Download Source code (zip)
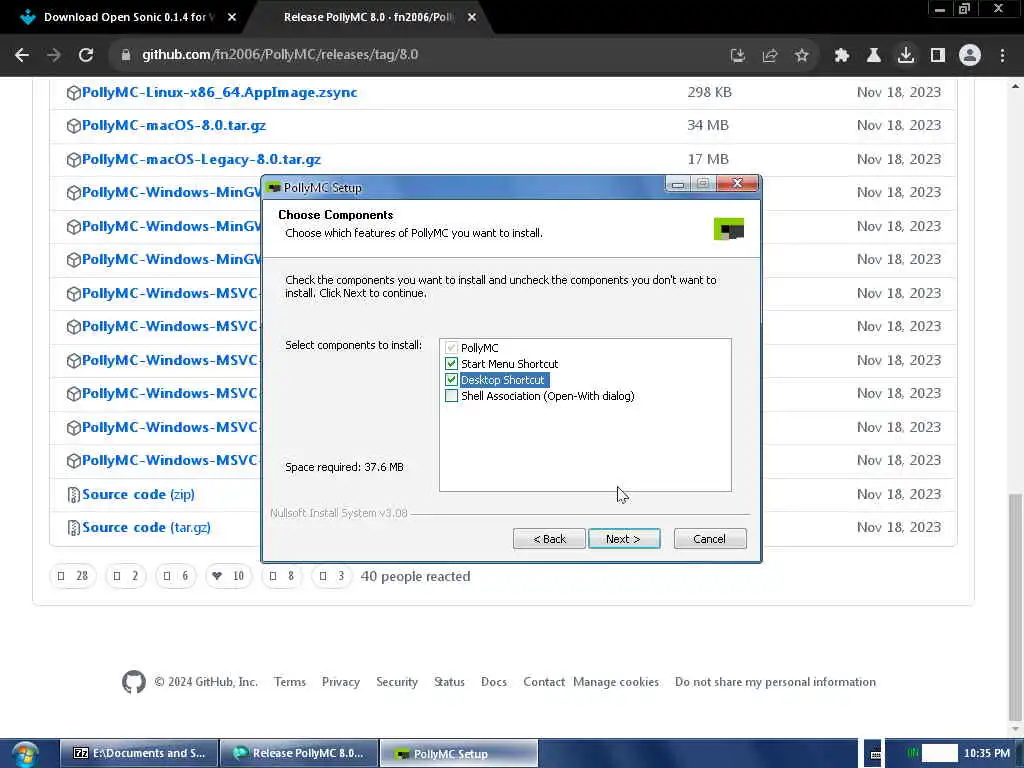This screenshot has width=1024, height=768. point(138,494)
